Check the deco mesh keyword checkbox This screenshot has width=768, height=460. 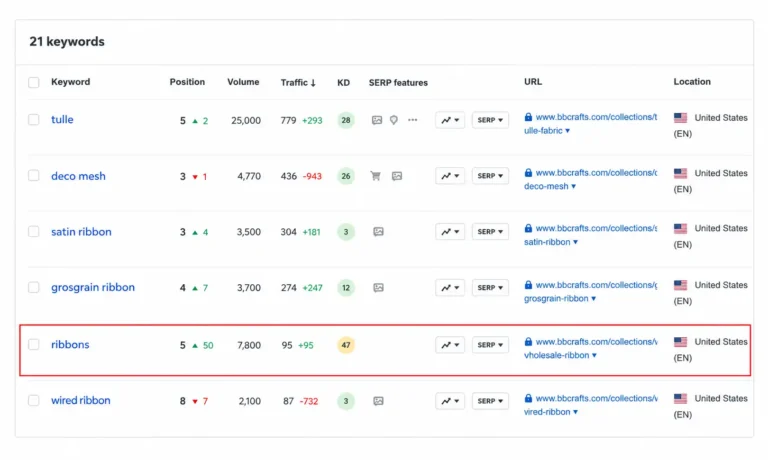(x=33, y=175)
